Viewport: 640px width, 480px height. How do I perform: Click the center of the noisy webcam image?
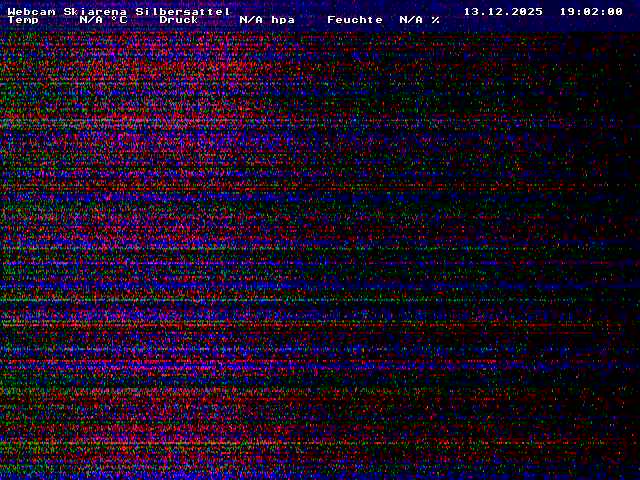tap(320, 250)
